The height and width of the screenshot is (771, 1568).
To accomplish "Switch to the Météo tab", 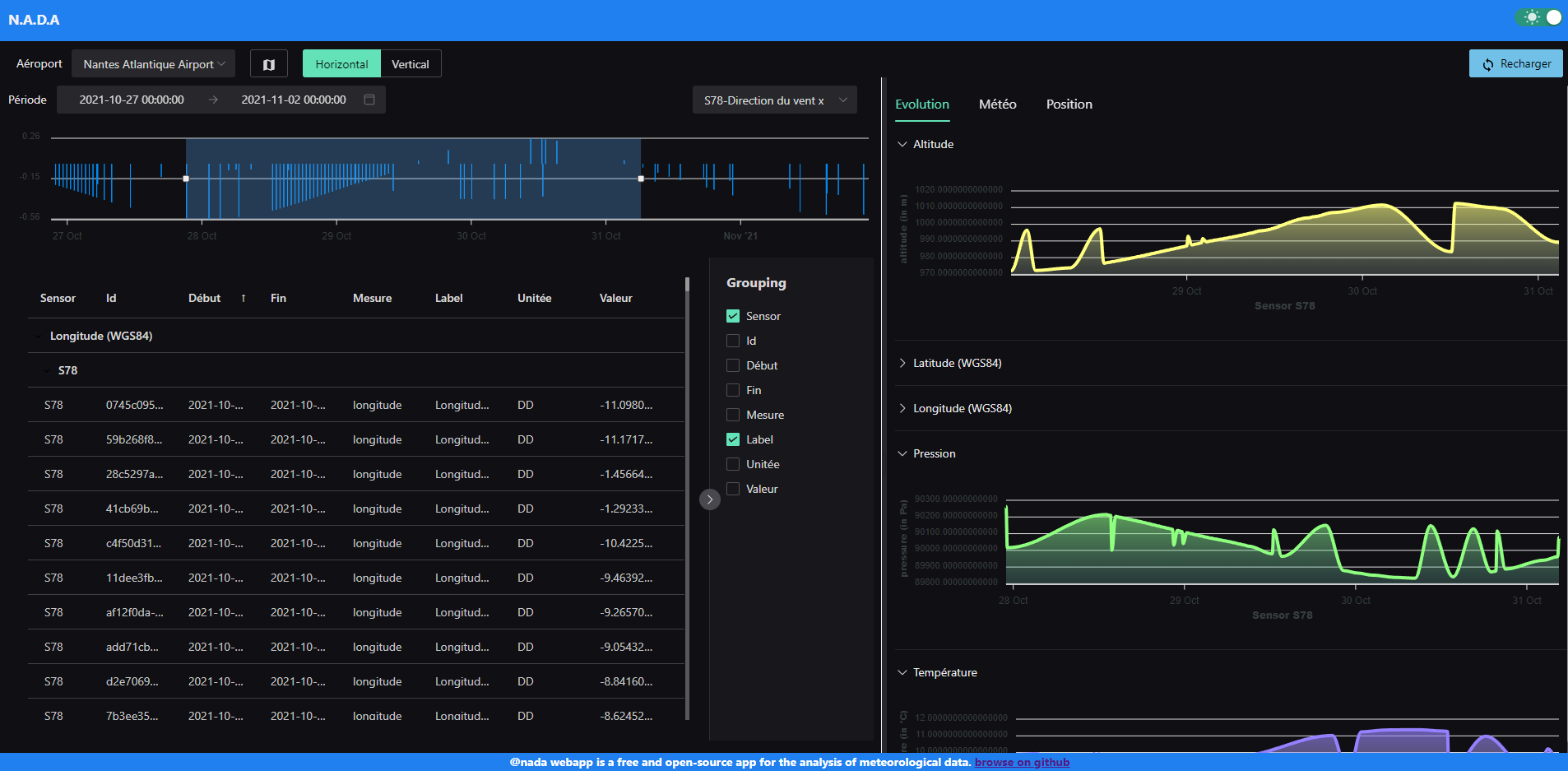I will 998,104.
